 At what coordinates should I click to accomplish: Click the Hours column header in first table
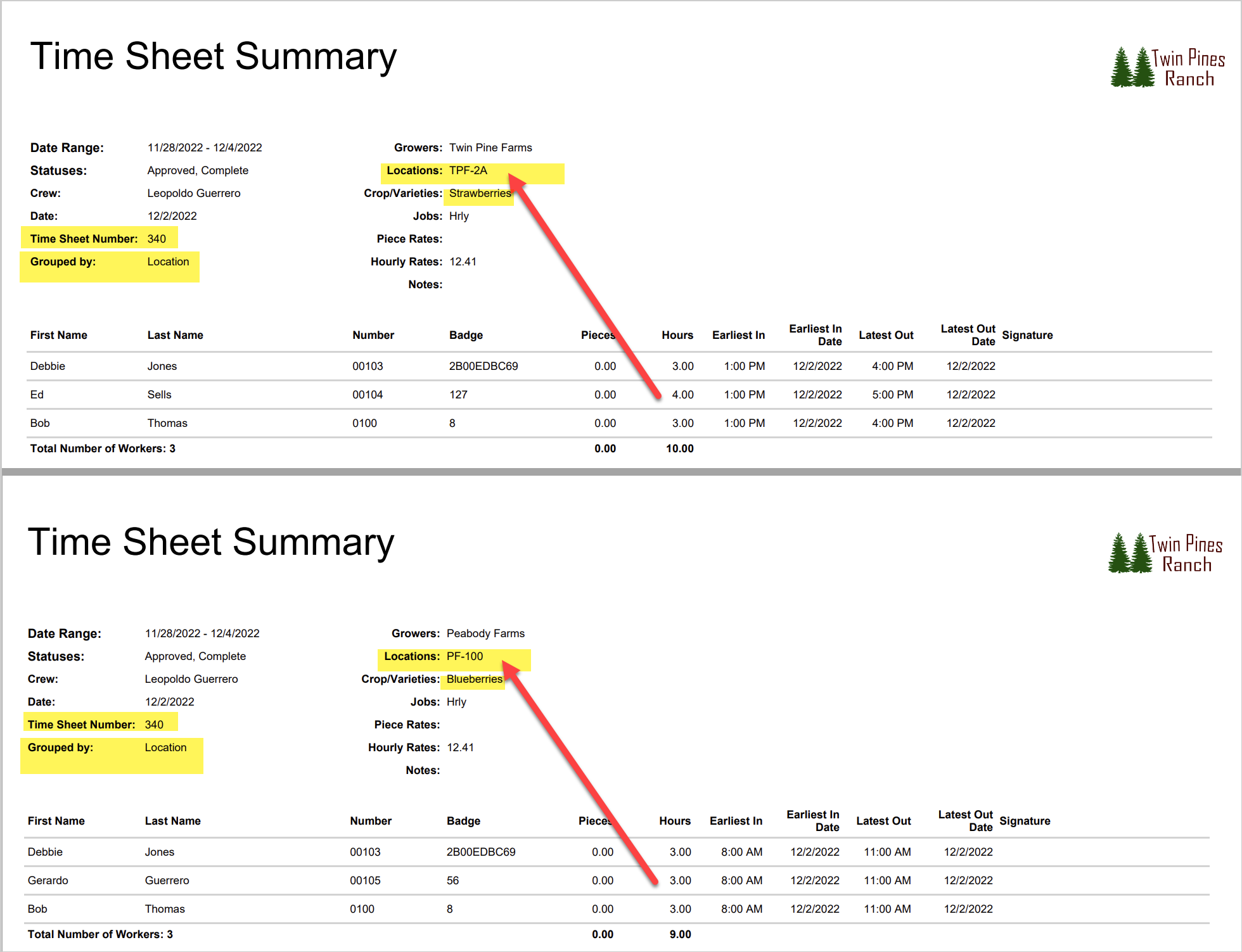(677, 335)
